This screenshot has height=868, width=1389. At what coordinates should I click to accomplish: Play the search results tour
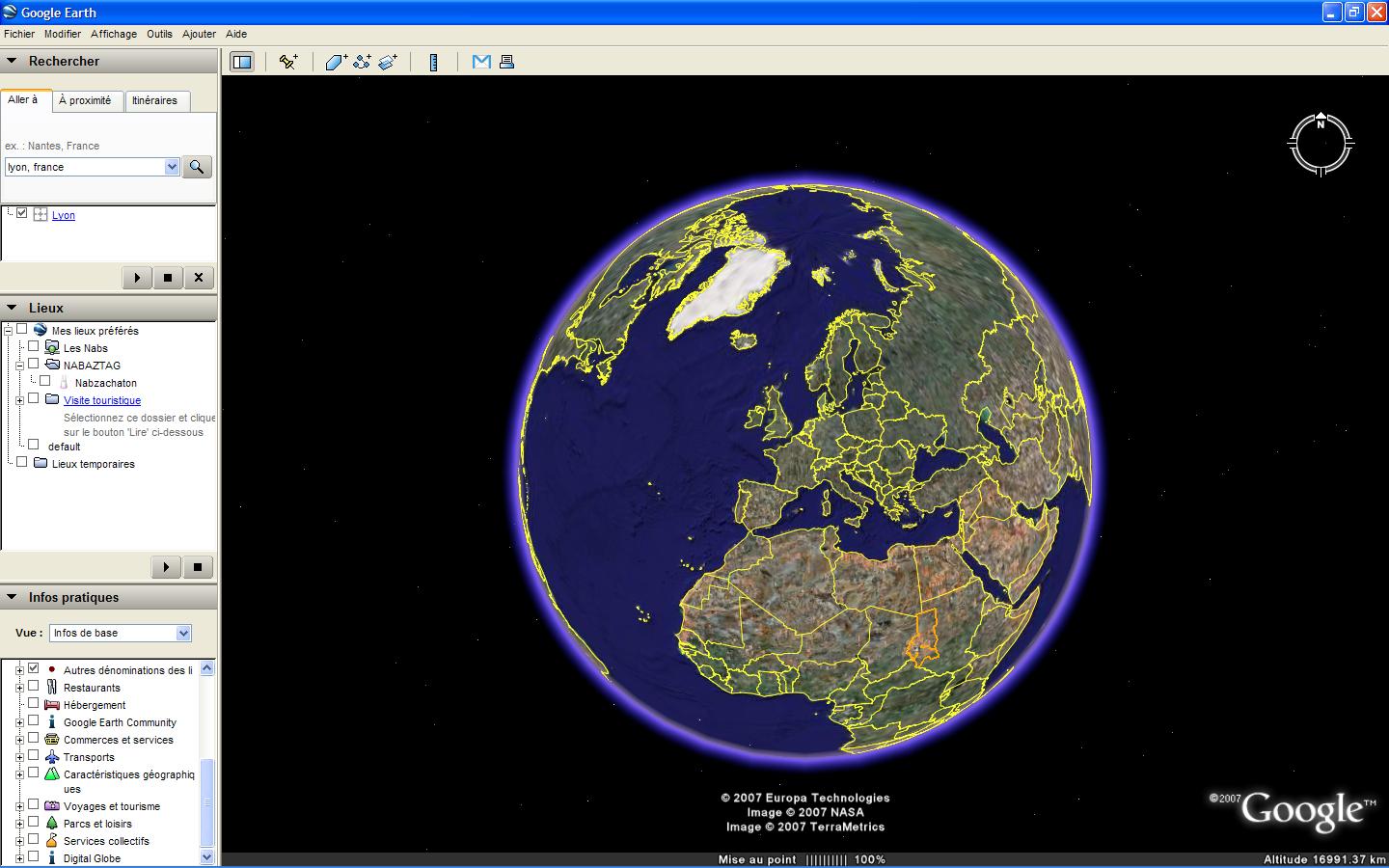[x=137, y=278]
